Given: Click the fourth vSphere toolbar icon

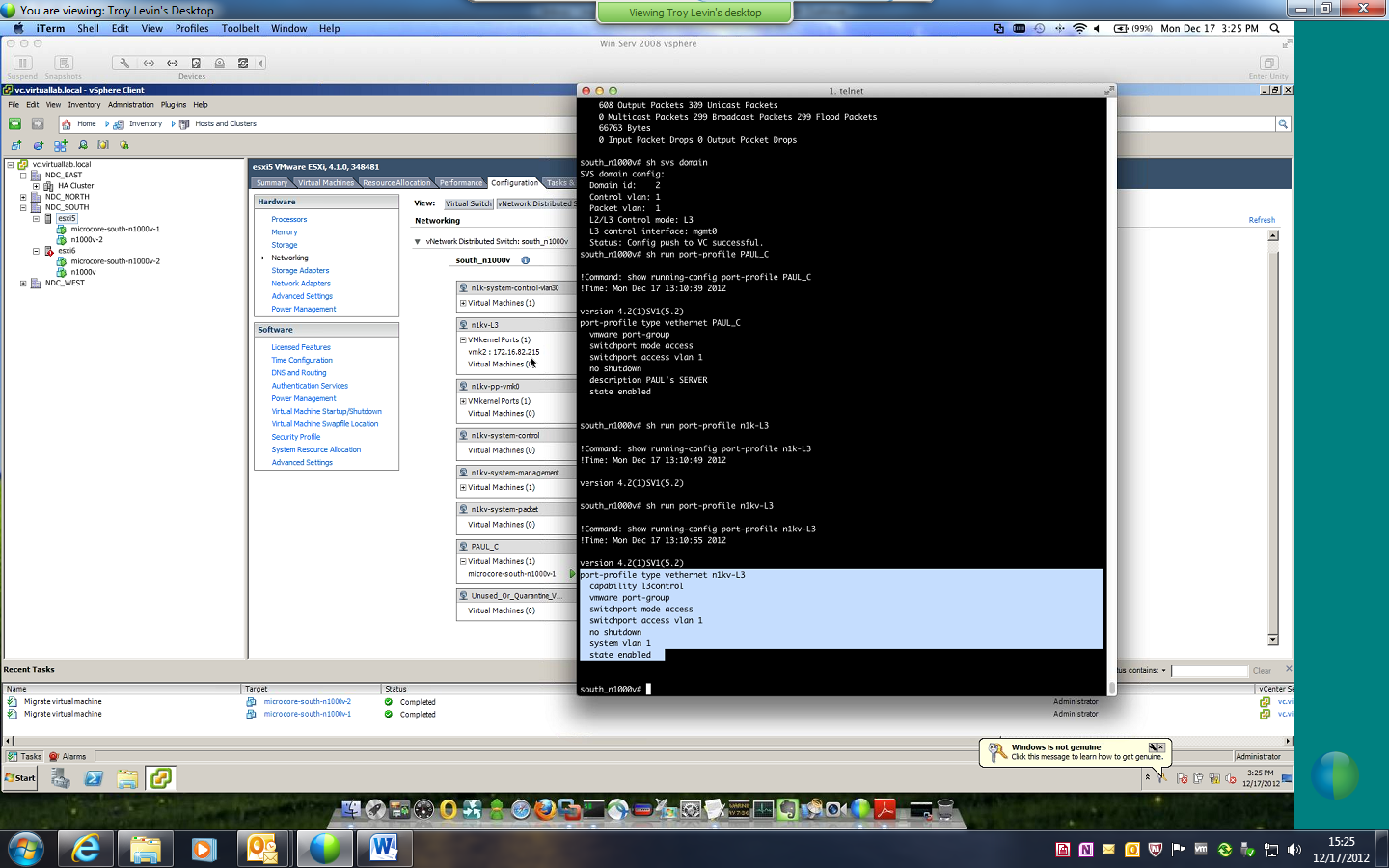Looking at the screenshot, I should (83, 146).
